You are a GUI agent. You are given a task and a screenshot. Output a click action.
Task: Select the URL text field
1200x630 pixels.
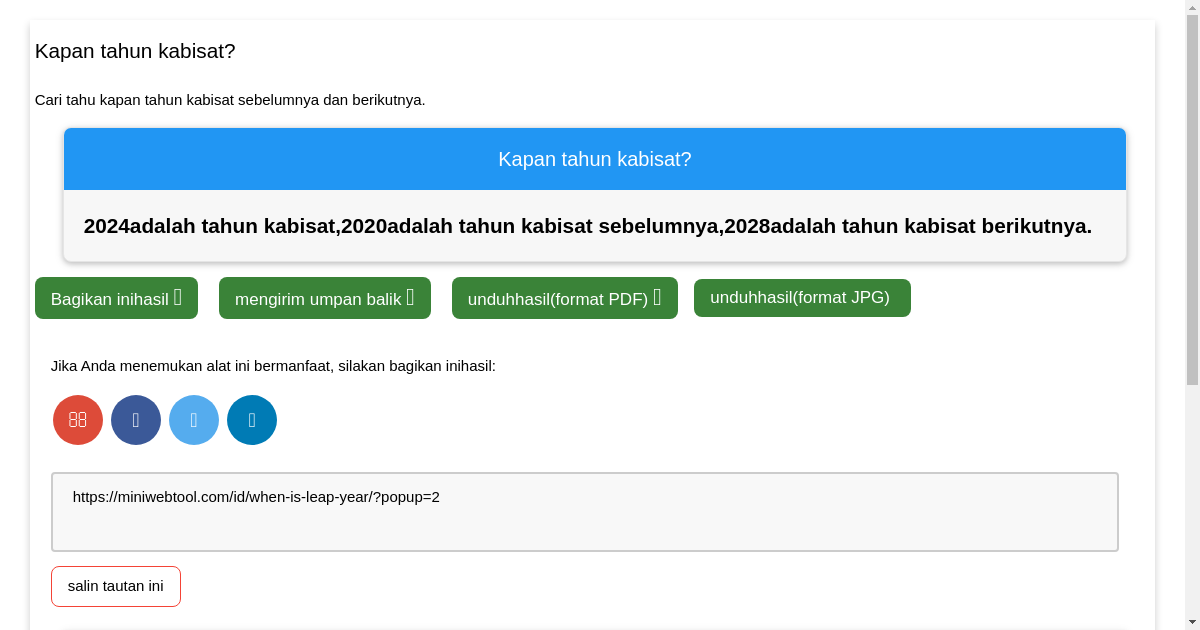pos(585,510)
